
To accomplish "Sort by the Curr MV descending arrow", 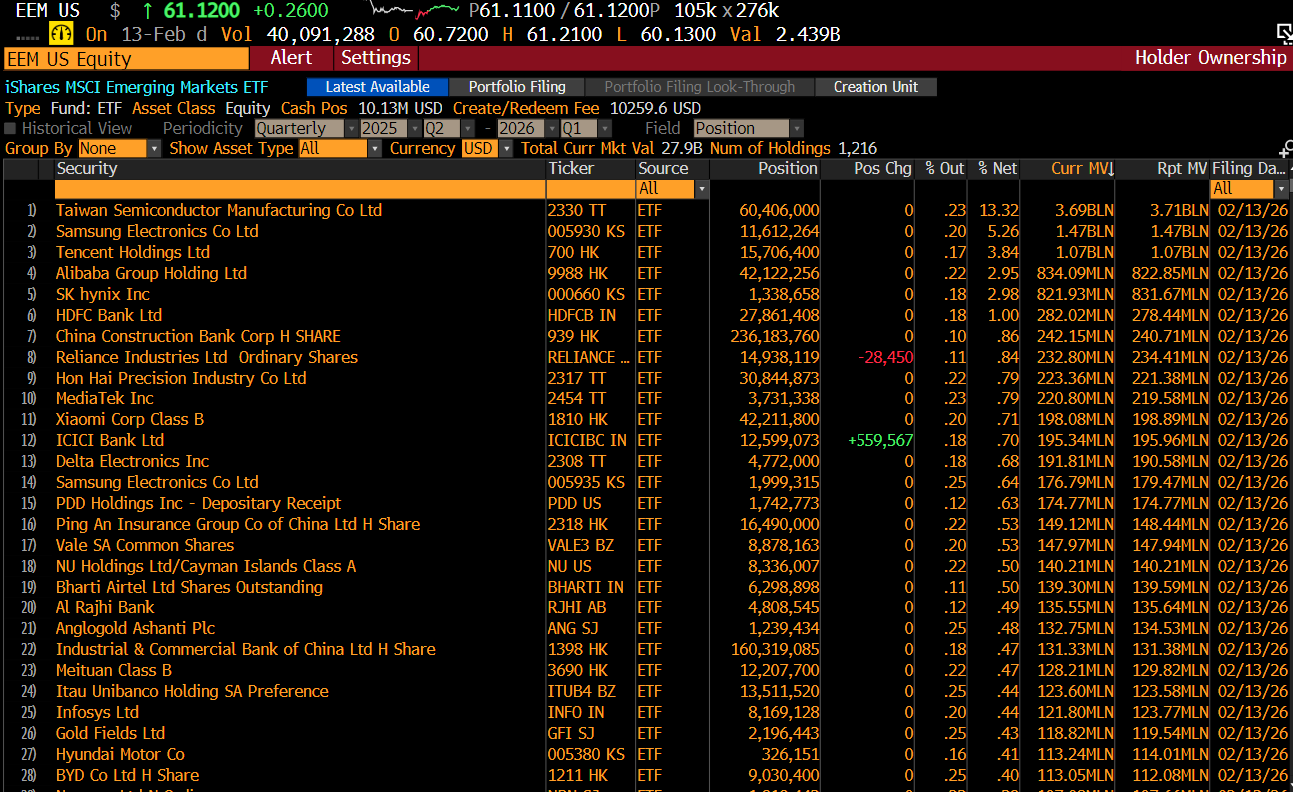I will 1110,169.
